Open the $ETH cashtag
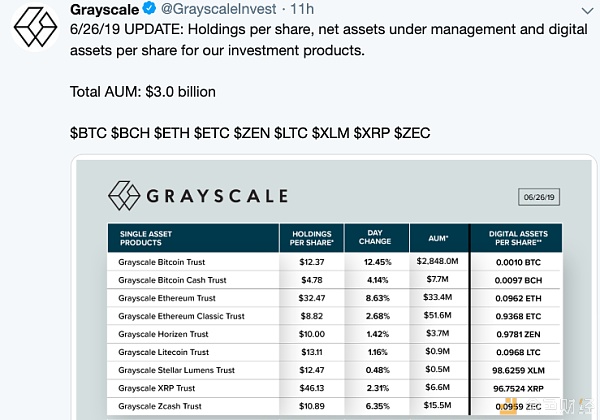This screenshot has height=420, width=600. coord(172,133)
